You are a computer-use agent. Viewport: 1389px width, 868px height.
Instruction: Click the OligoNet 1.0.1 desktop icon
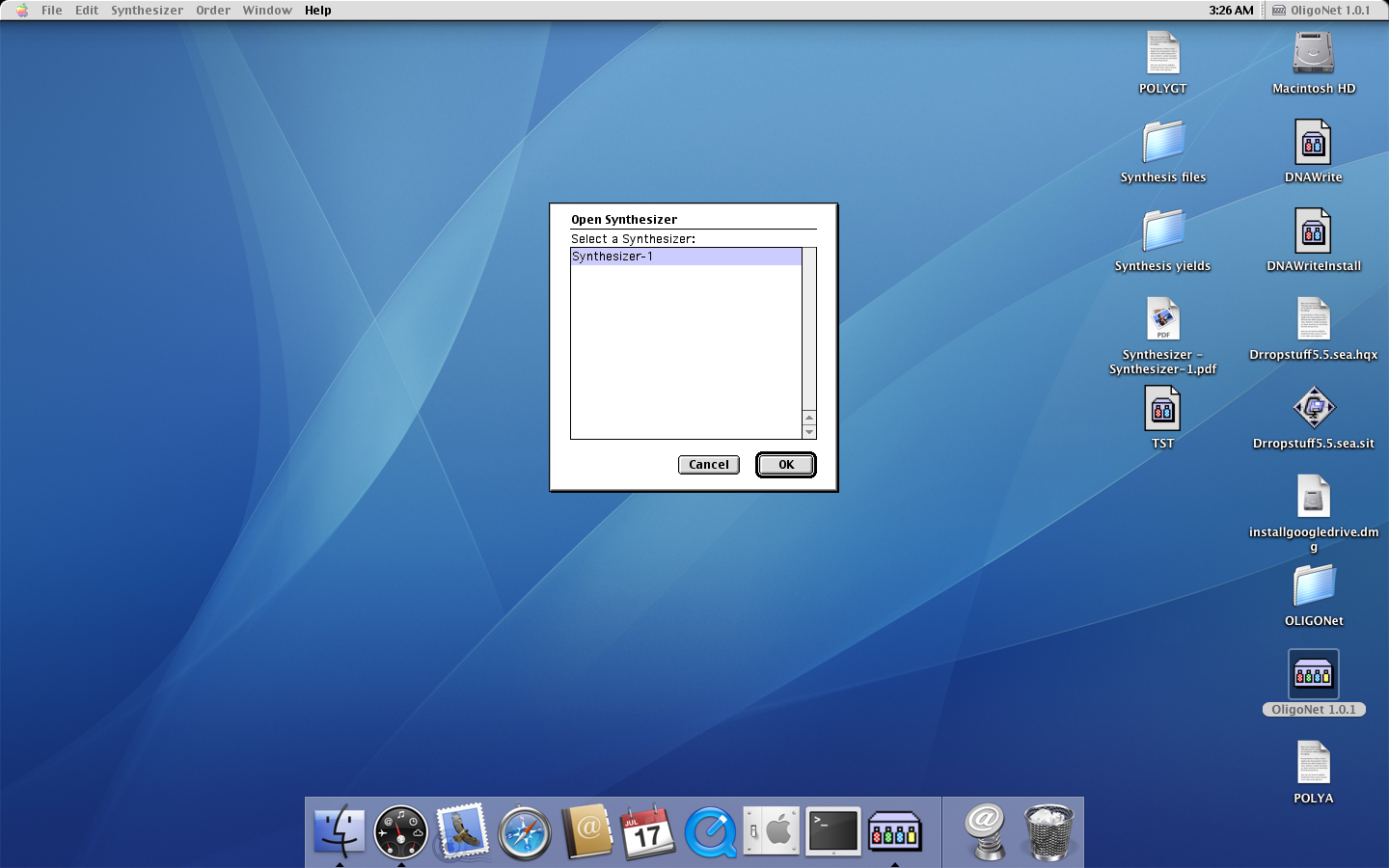(x=1313, y=674)
